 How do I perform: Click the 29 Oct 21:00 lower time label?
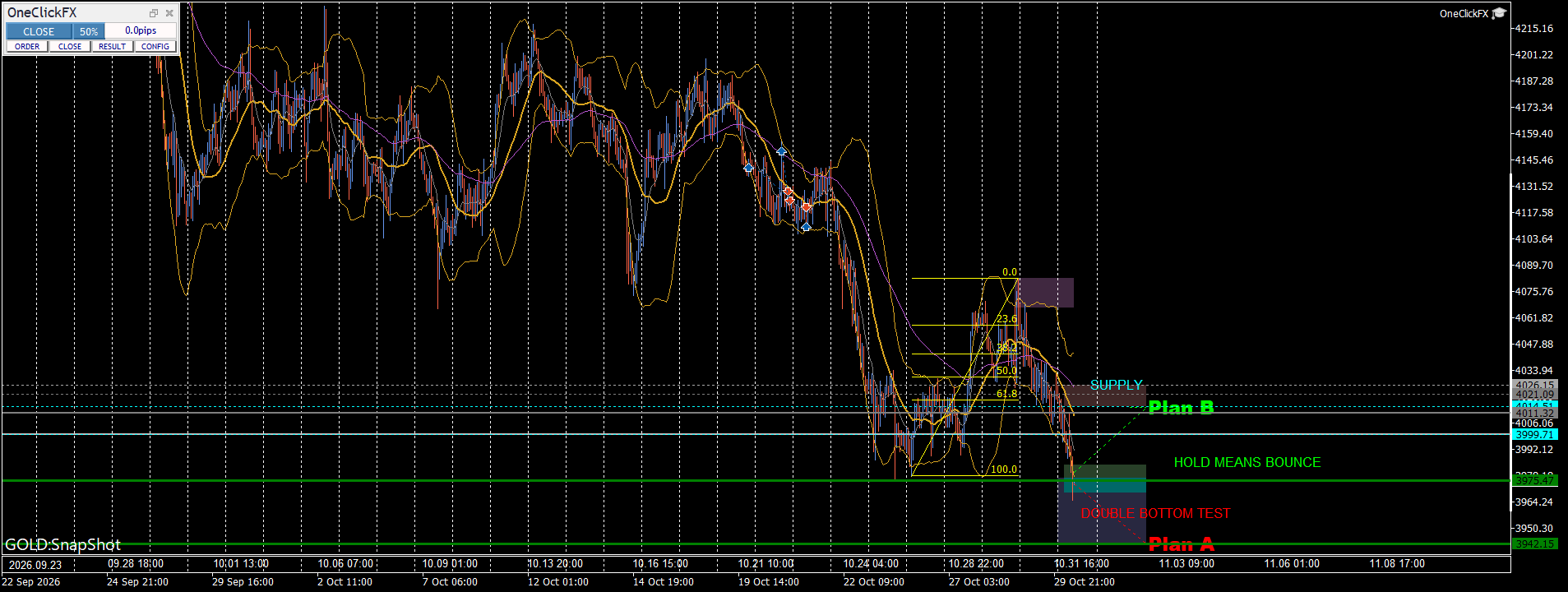pyautogui.click(x=1085, y=582)
